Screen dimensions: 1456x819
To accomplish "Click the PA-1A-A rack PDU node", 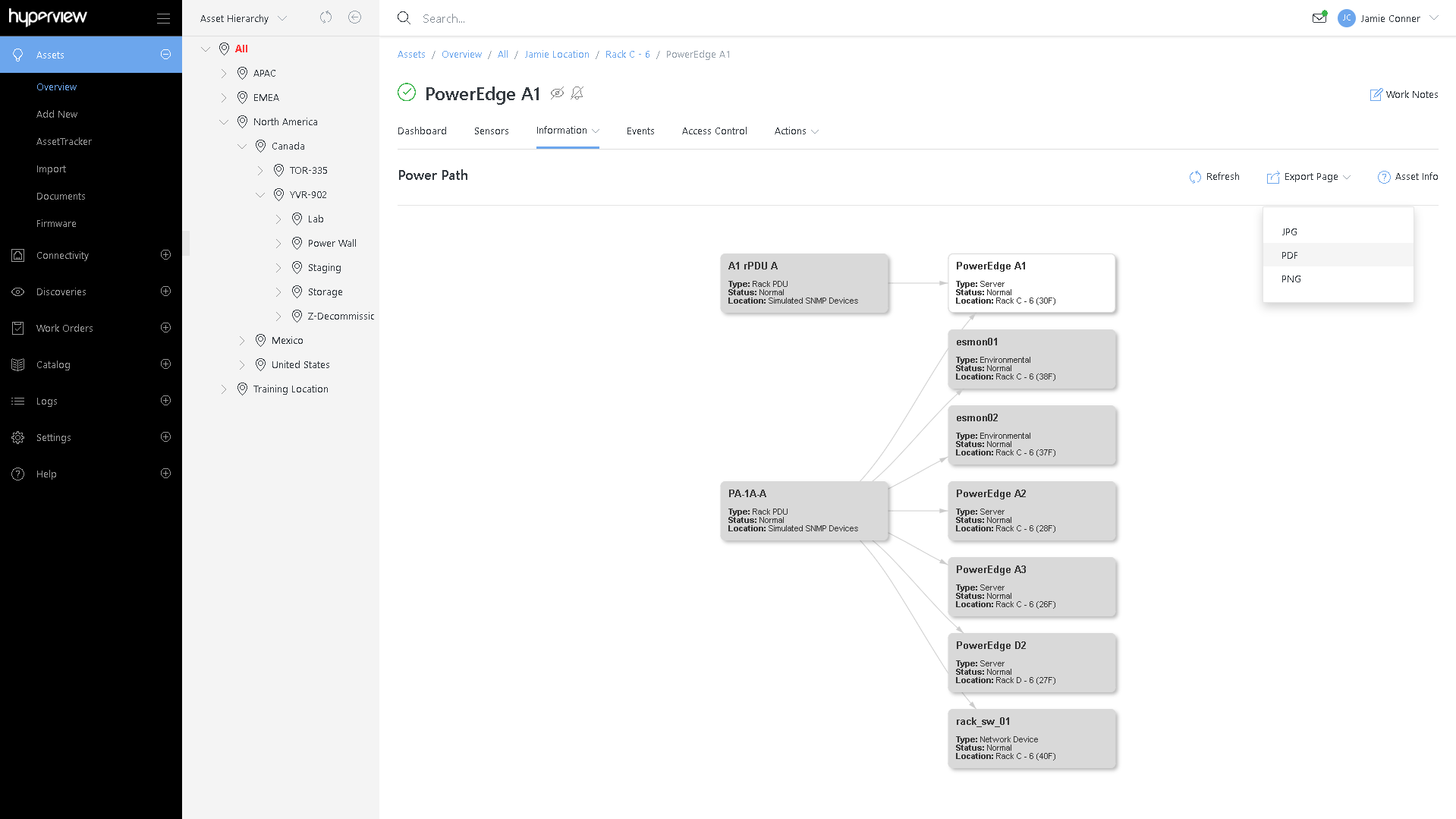I will [804, 511].
